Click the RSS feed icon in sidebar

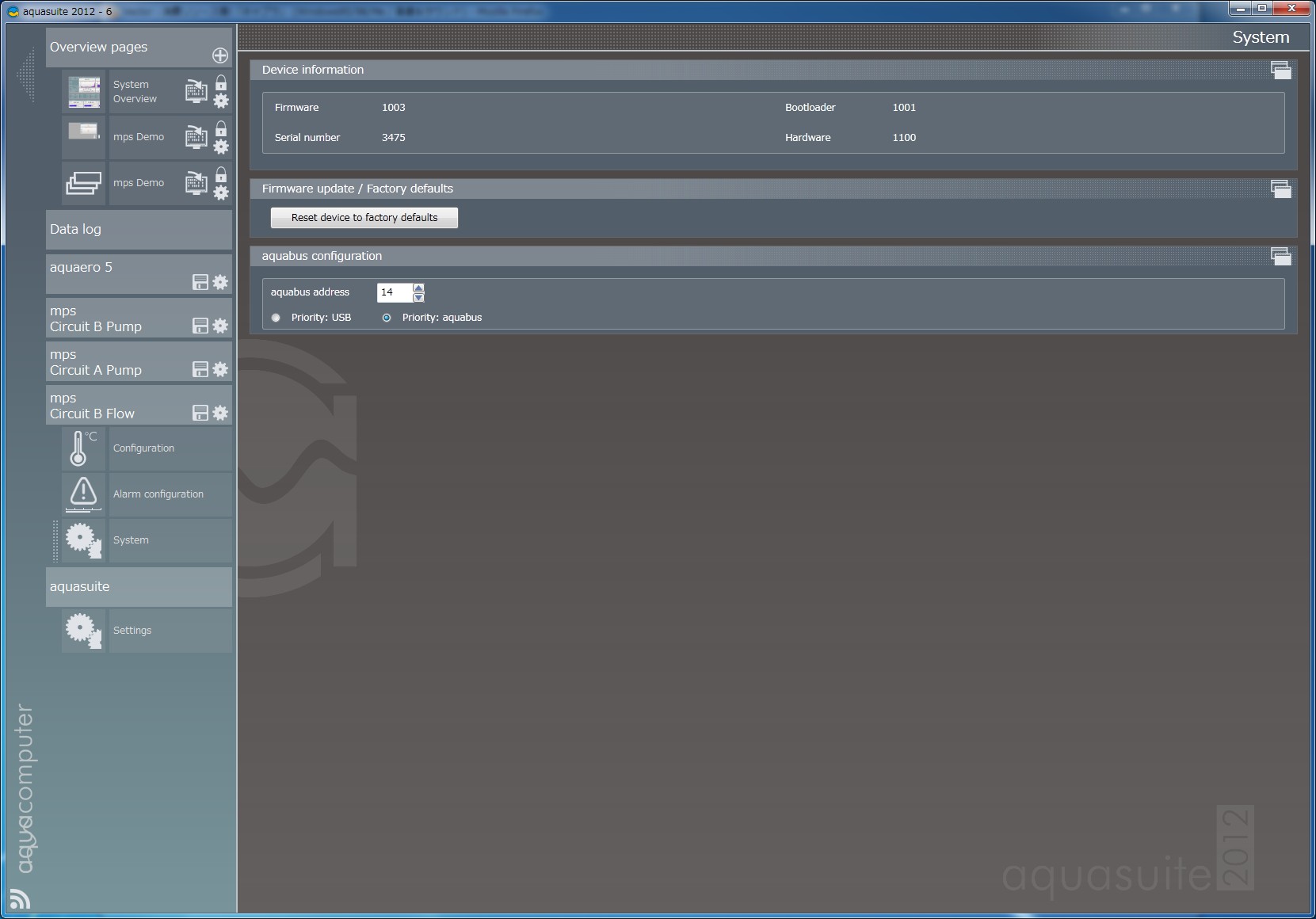tap(20, 899)
